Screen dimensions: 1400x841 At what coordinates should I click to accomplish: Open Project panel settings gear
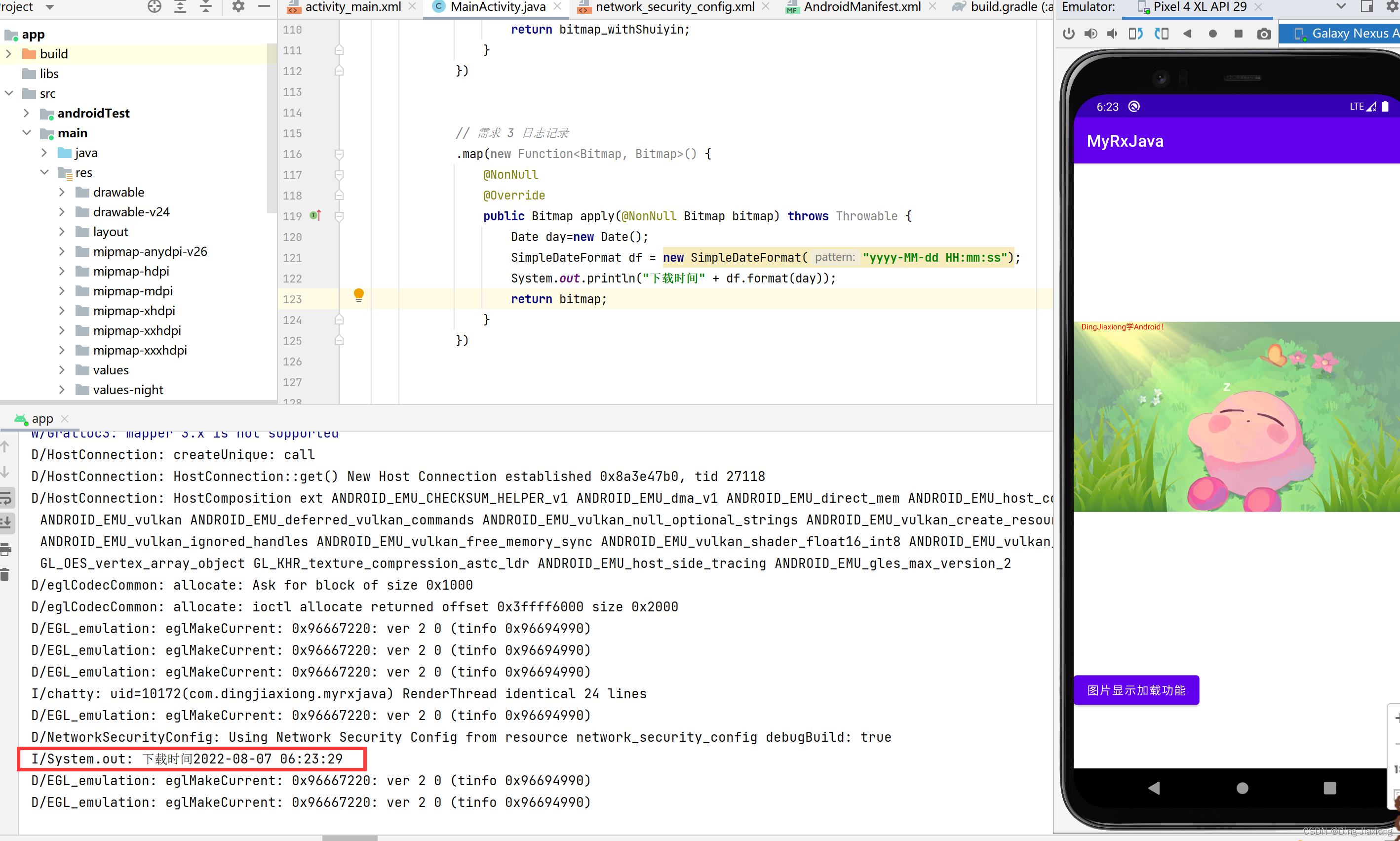(238, 7)
